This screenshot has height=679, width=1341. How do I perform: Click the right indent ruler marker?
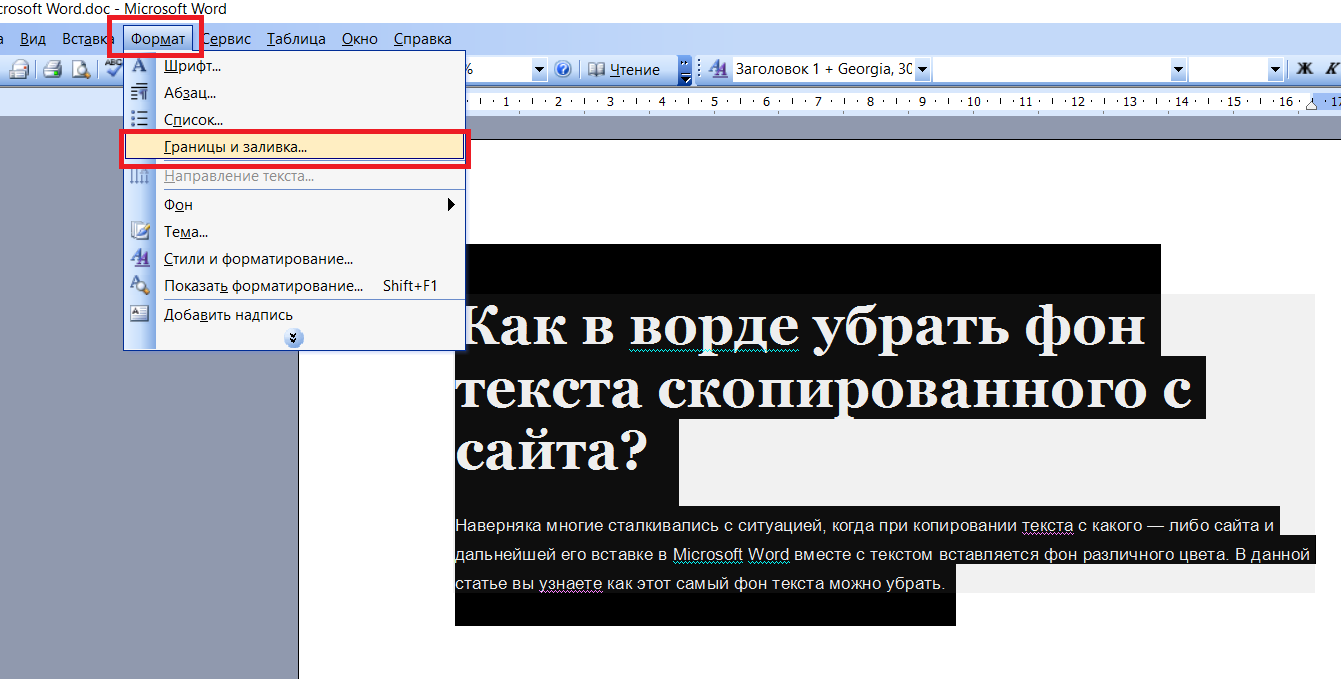point(1312,104)
